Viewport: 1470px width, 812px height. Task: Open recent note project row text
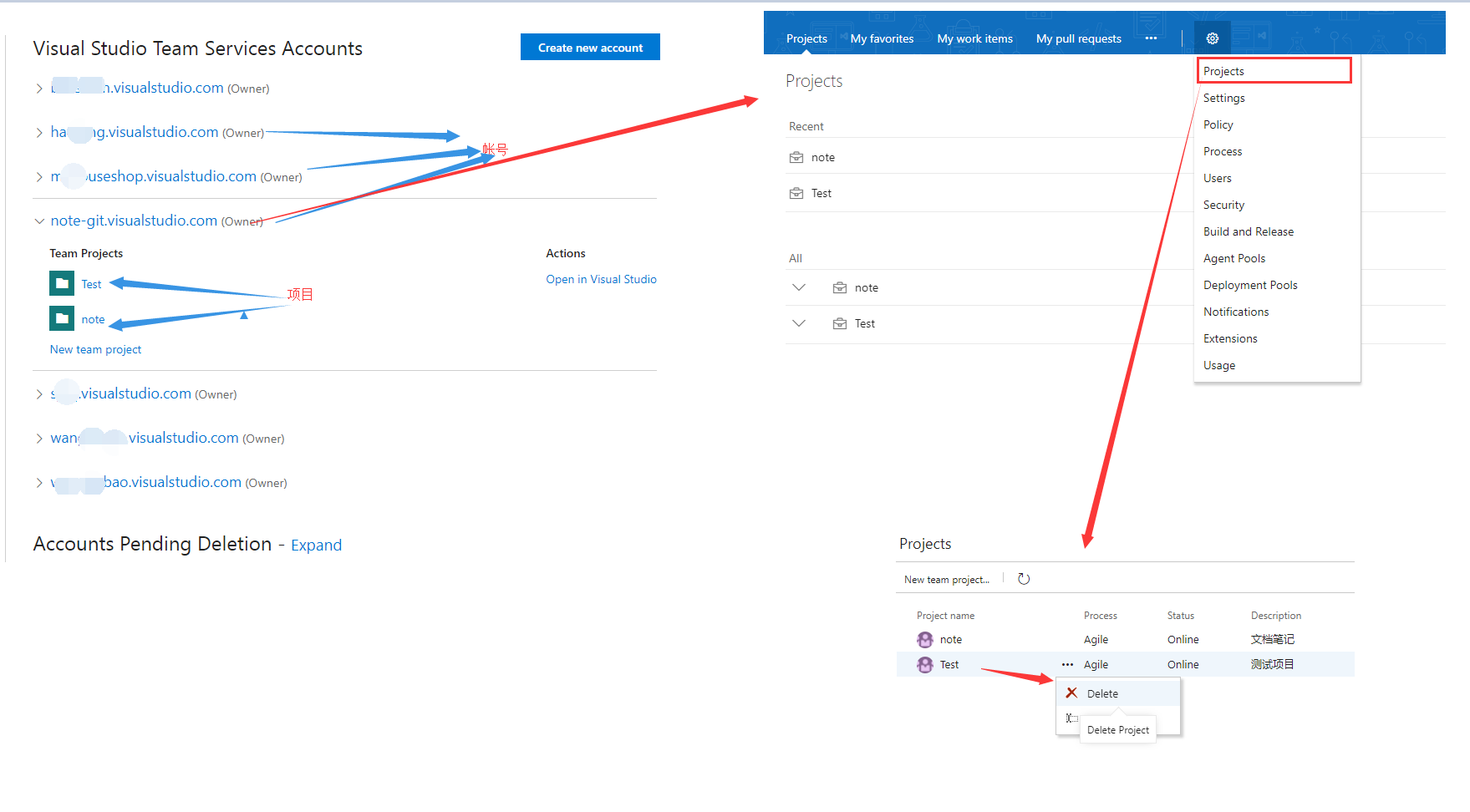[x=823, y=157]
